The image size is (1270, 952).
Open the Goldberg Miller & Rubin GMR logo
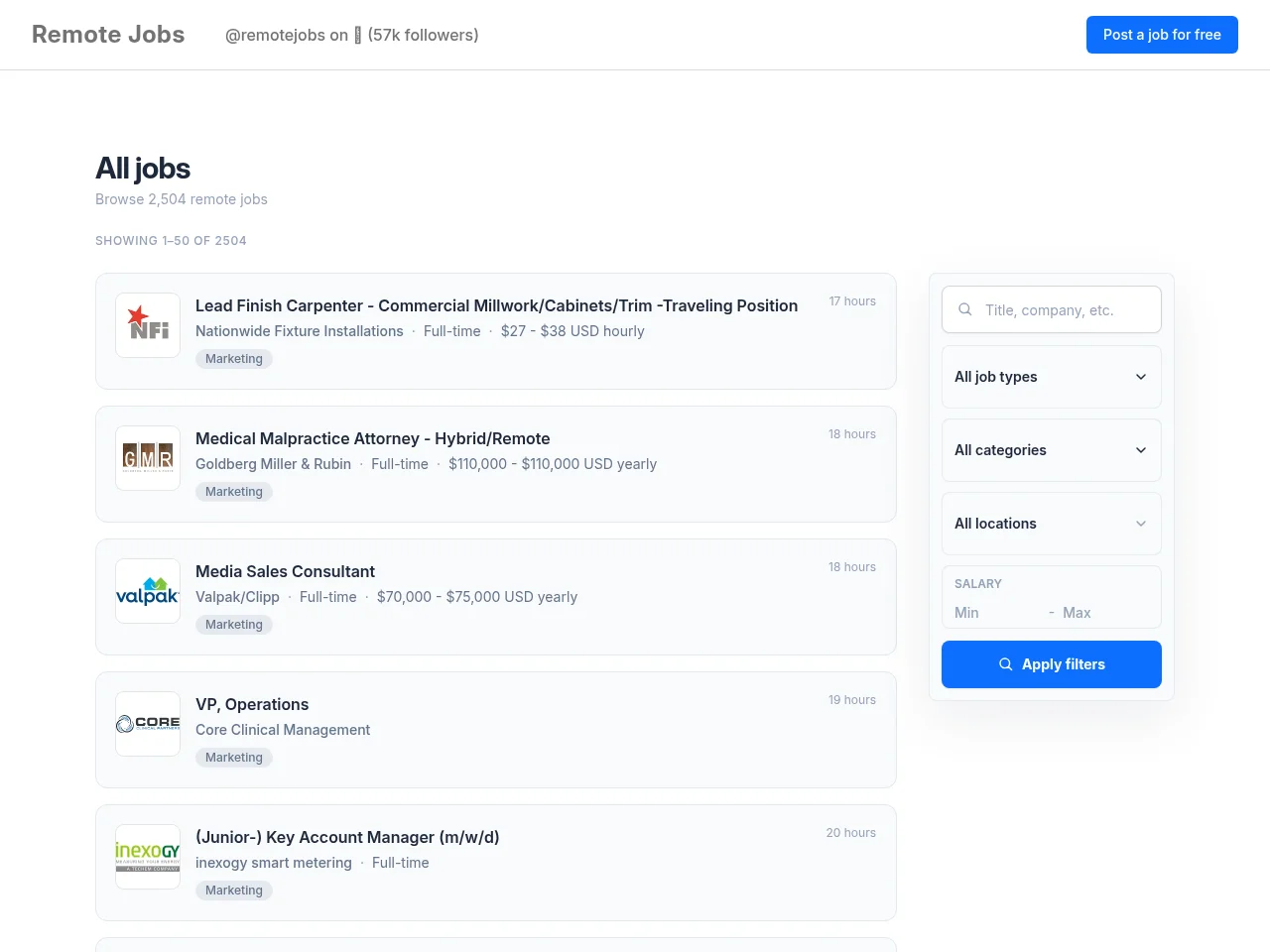[x=148, y=458]
